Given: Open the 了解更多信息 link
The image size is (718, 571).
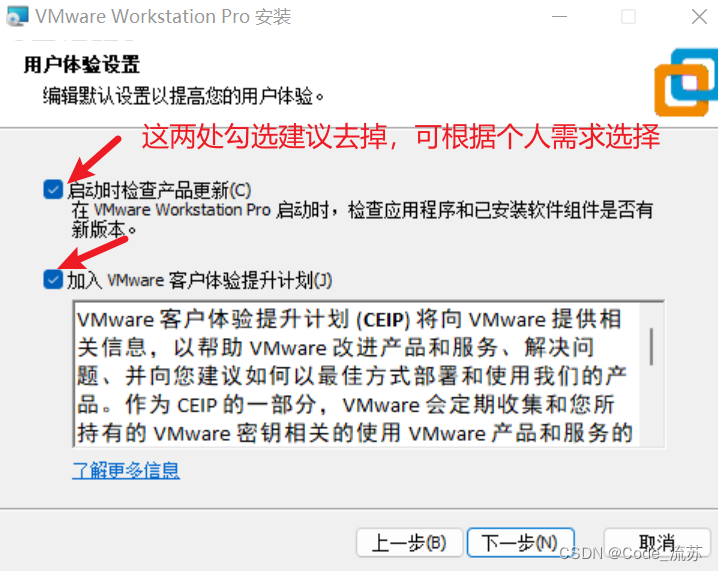Looking at the screenshot, I should coord(126,470).
